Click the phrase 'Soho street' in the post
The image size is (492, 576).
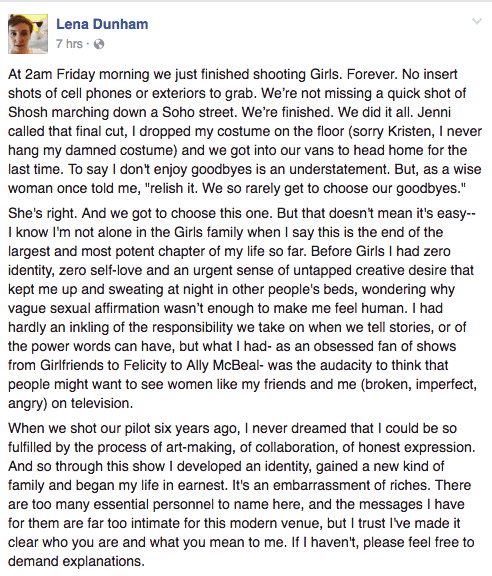point(198,112)
